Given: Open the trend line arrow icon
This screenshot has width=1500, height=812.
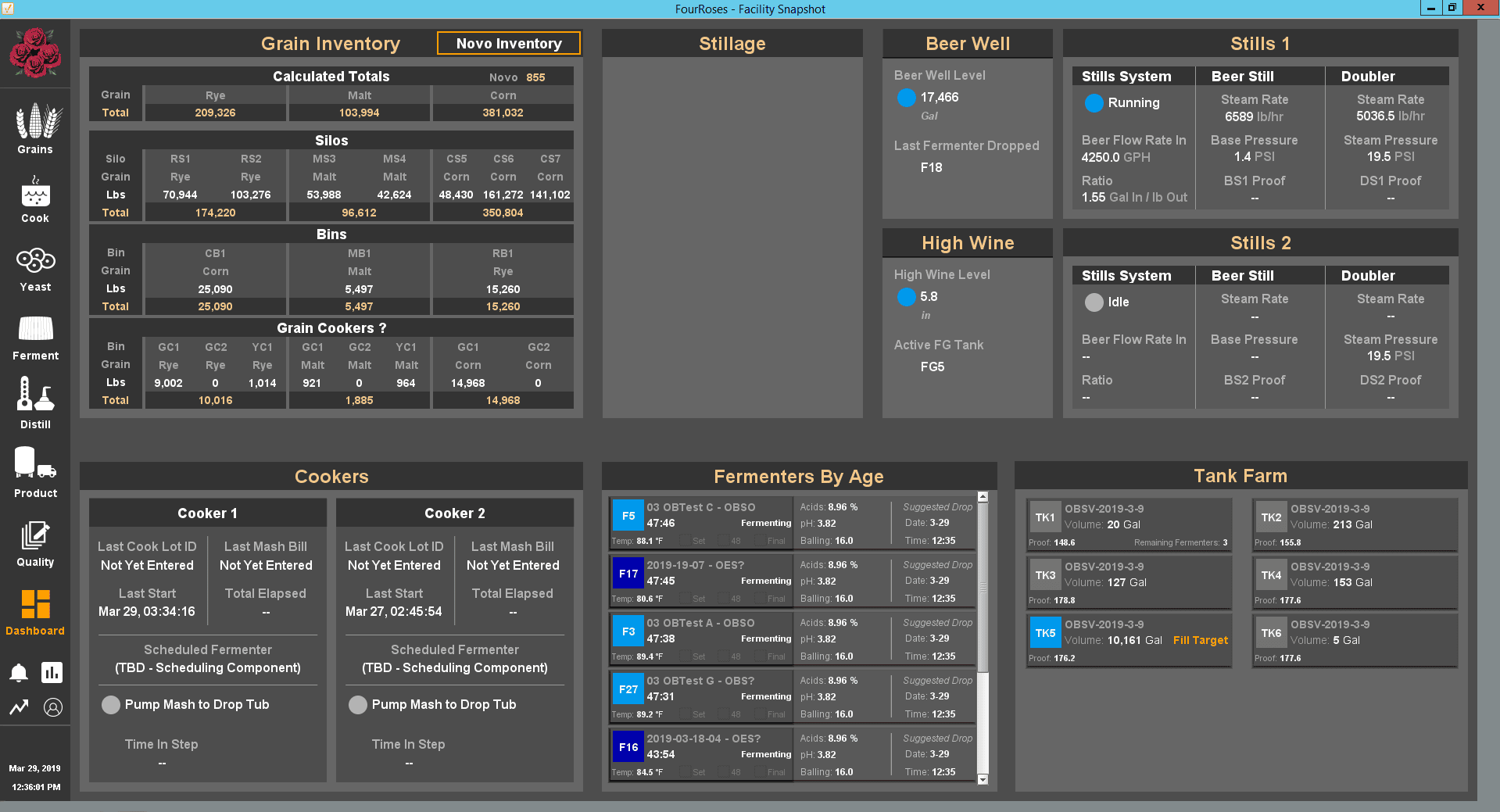Looking at the screenshot, I should pyautogui.click(x=19, y=707).
